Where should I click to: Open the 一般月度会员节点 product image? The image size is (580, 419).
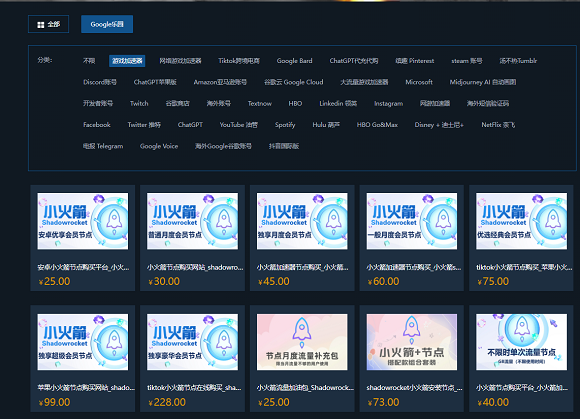pos(412,221)
